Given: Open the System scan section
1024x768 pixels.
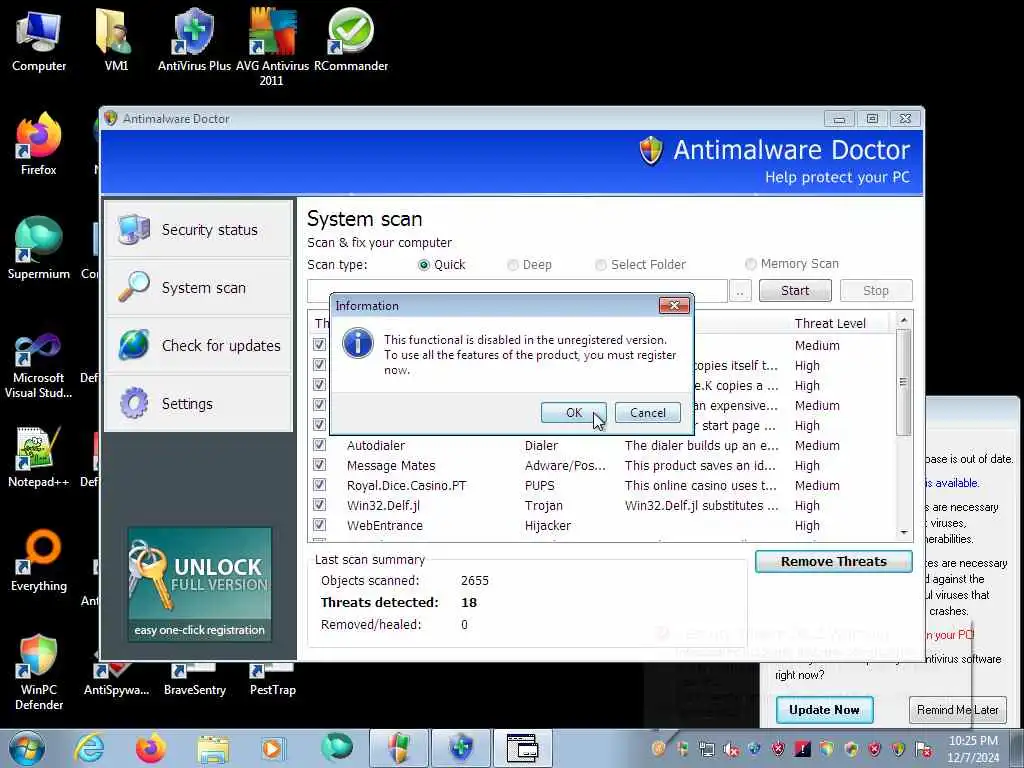Looking at the screenshot, I should point(199,287).
